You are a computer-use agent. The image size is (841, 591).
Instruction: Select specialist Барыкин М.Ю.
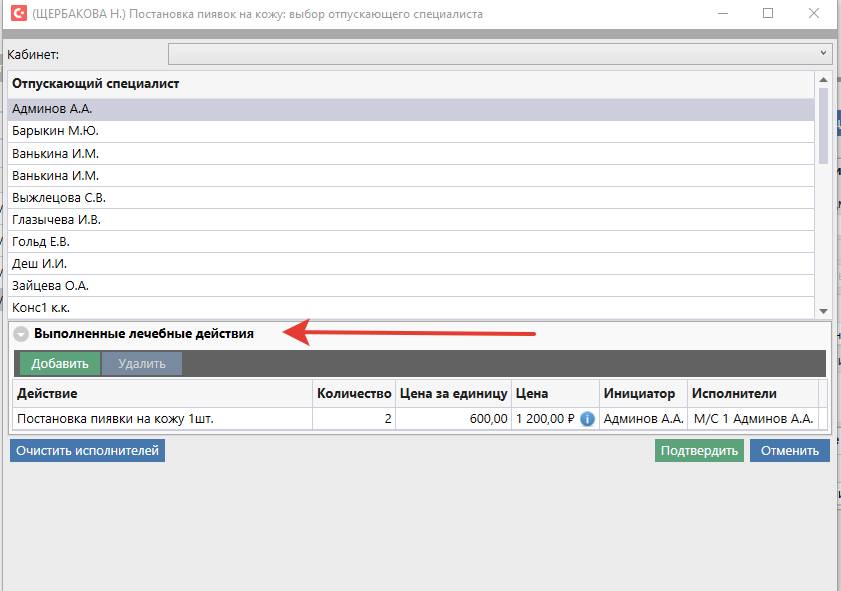point(55,131)
